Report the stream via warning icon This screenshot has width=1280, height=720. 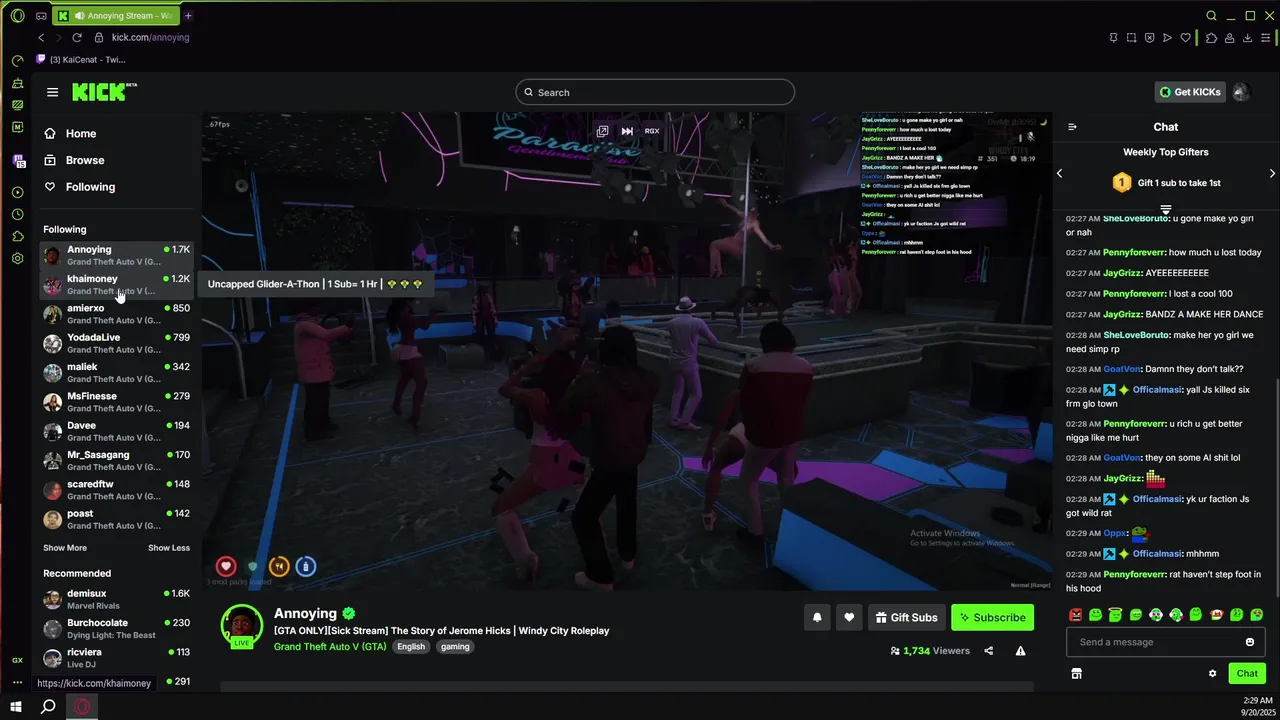click(1021, 651)
